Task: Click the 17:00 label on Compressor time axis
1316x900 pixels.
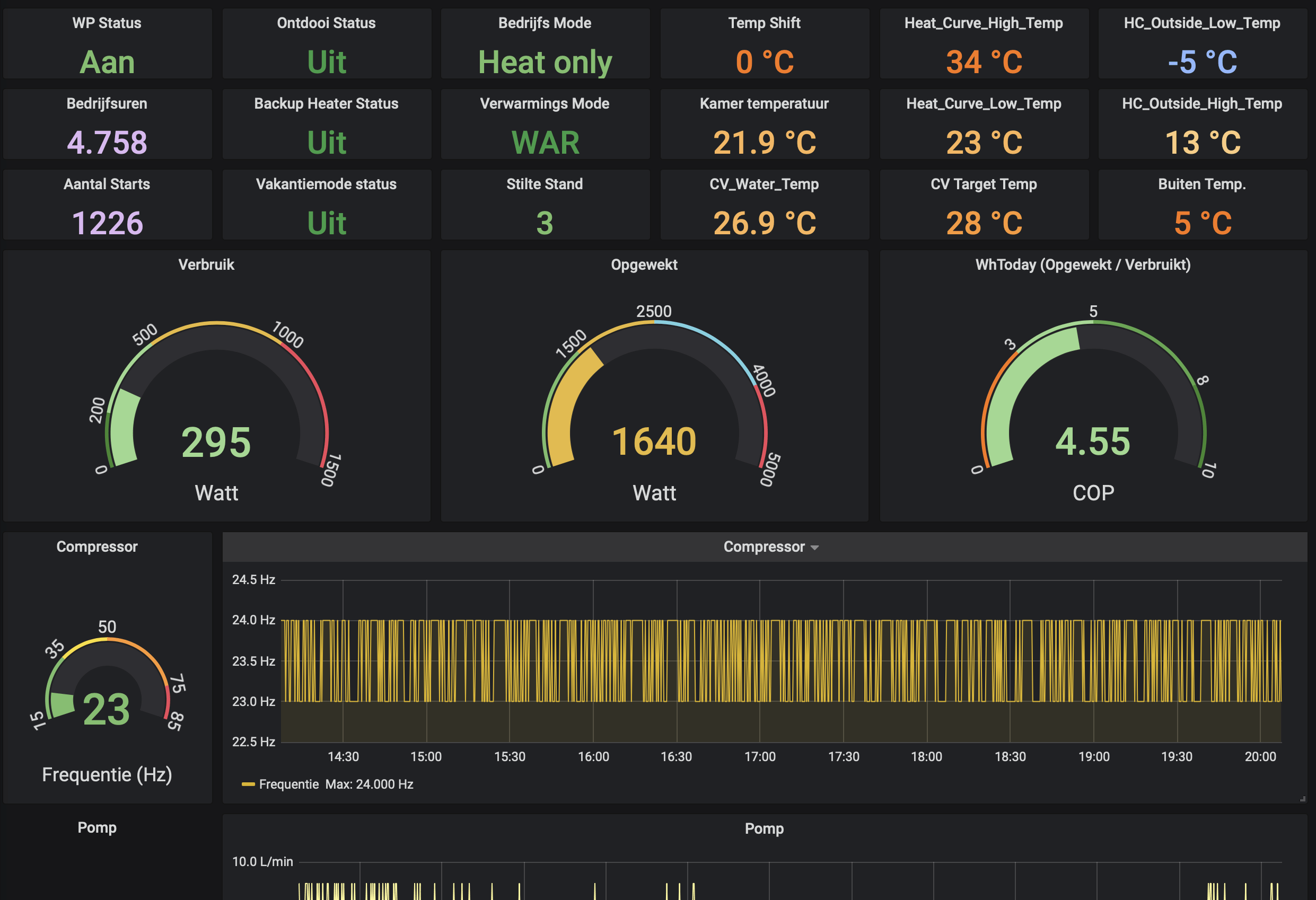Action: click(760, 757)
